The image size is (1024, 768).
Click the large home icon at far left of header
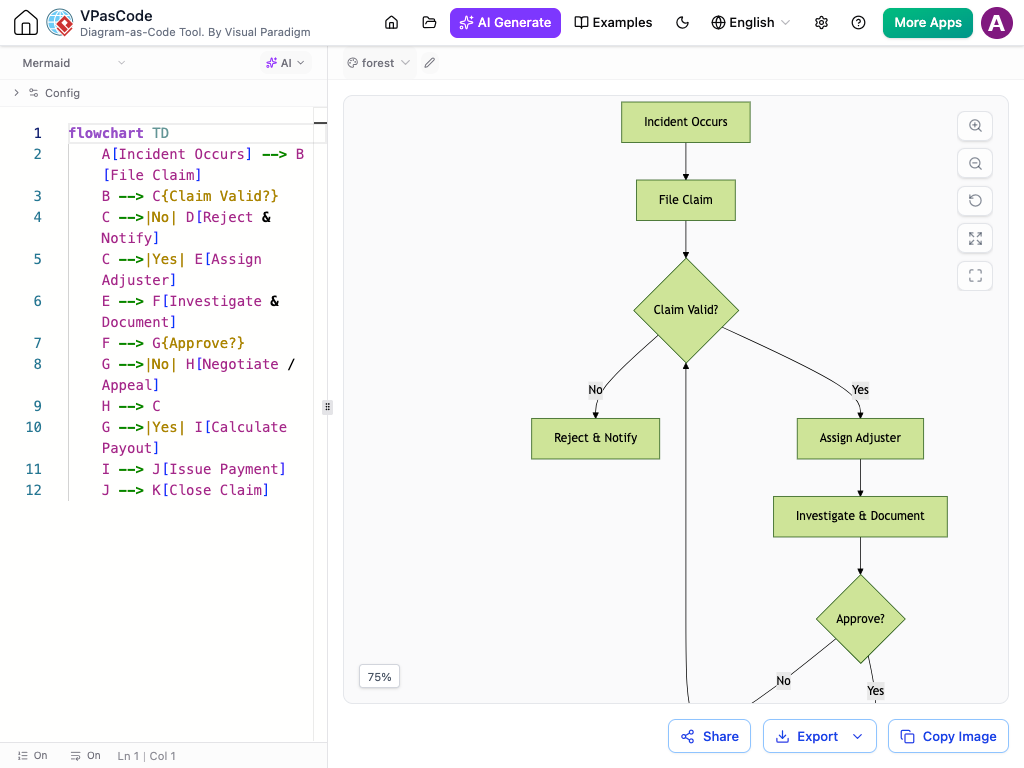pyautogui.click(x=26, y=23)
